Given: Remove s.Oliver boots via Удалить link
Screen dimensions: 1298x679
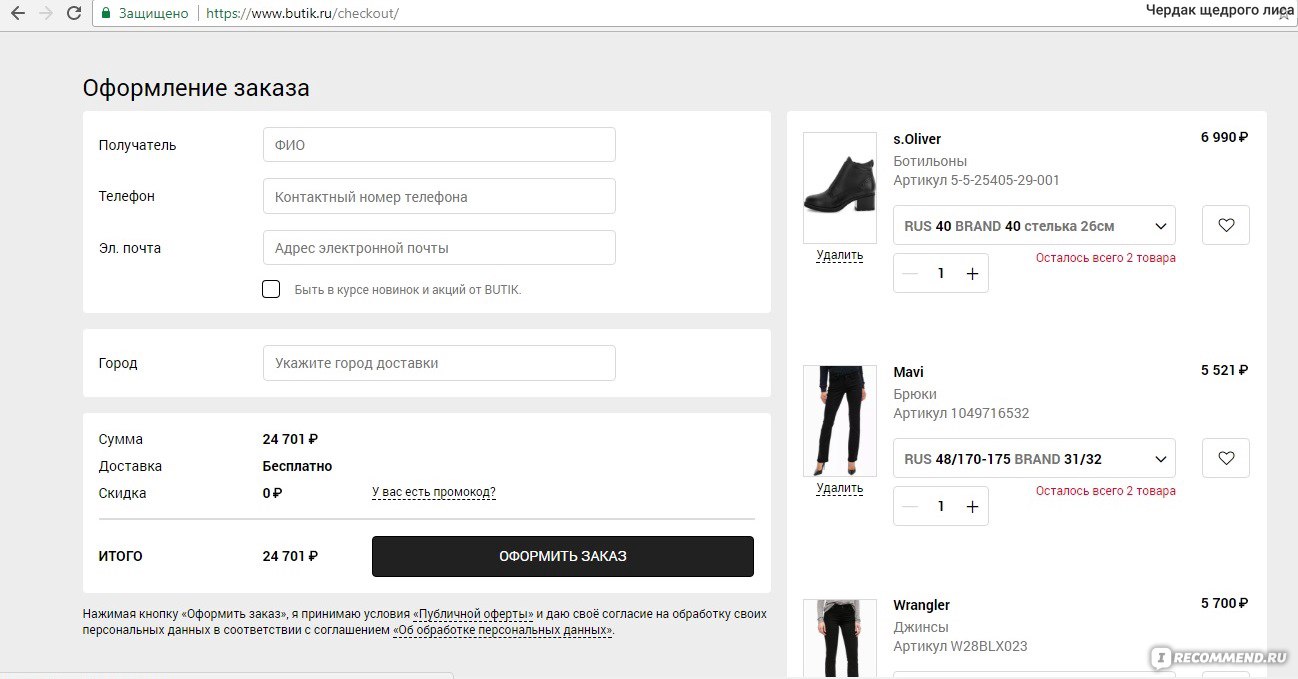Looking at the screenshot, I should (839, 255).
